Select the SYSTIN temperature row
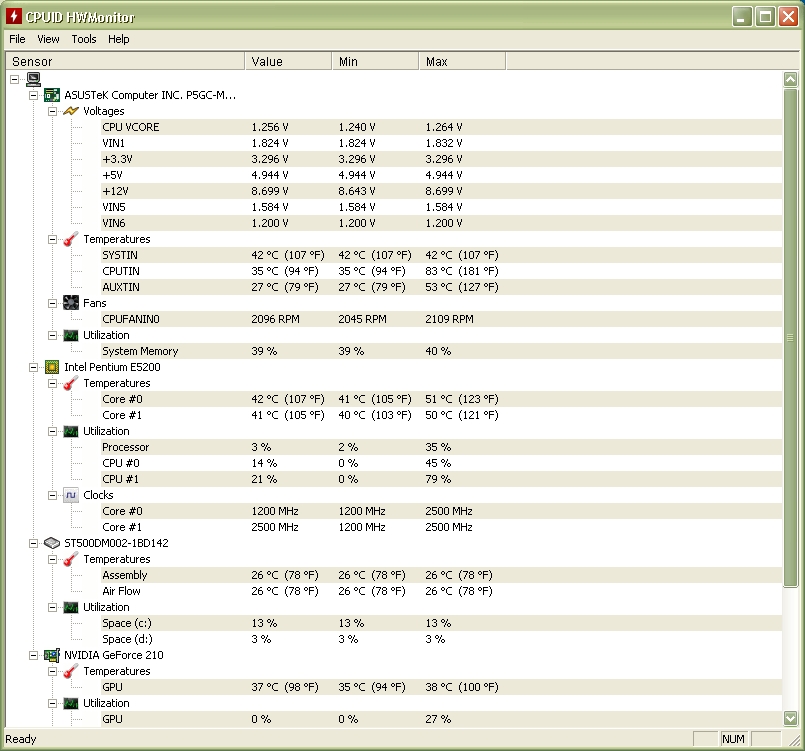 pyautogui.click(x=442, y=255)
